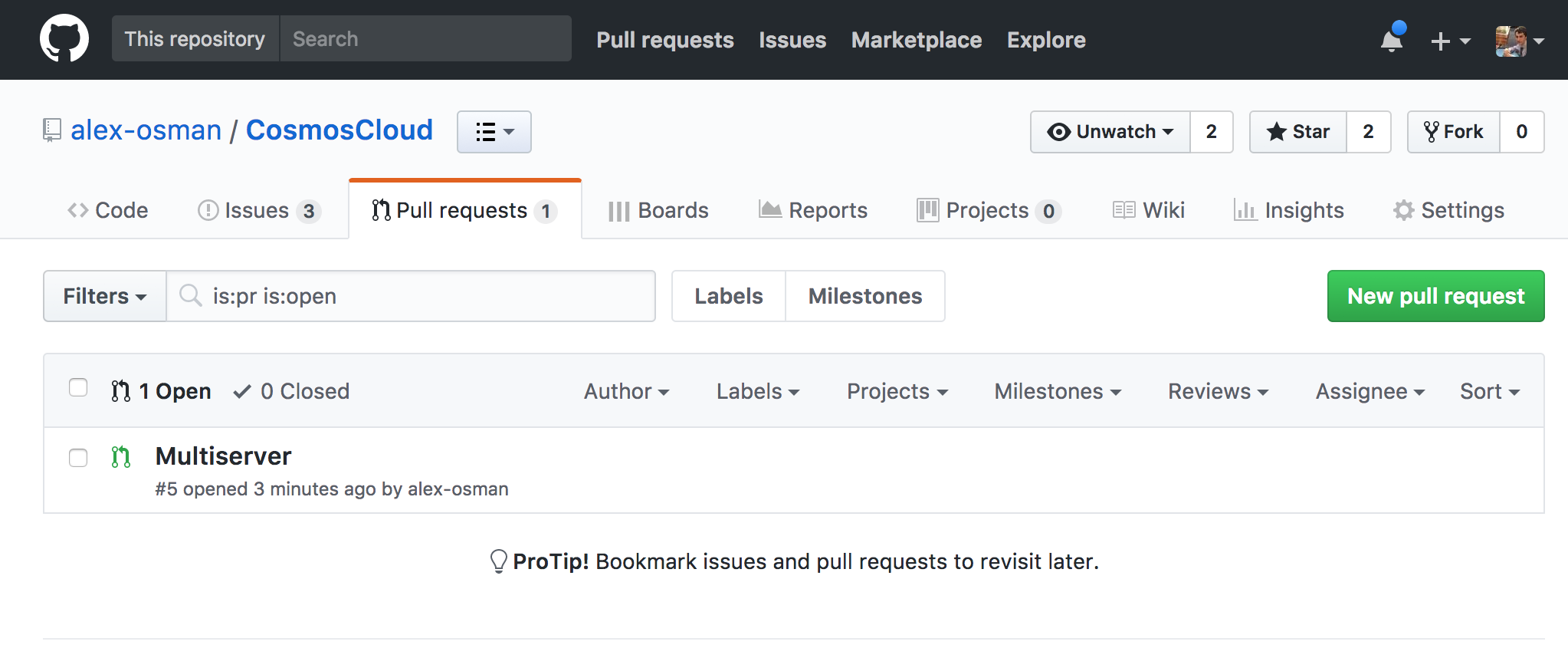Image resolution: width=1568 pixels, height=658 pixels.
Task: Click the Fork button
Action: click(x=1454, y=132)
